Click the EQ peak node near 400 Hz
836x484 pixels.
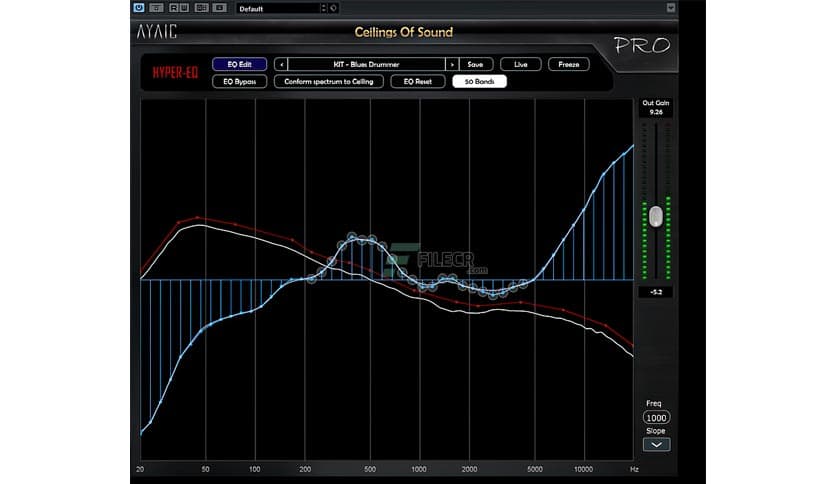coord(352,236)
